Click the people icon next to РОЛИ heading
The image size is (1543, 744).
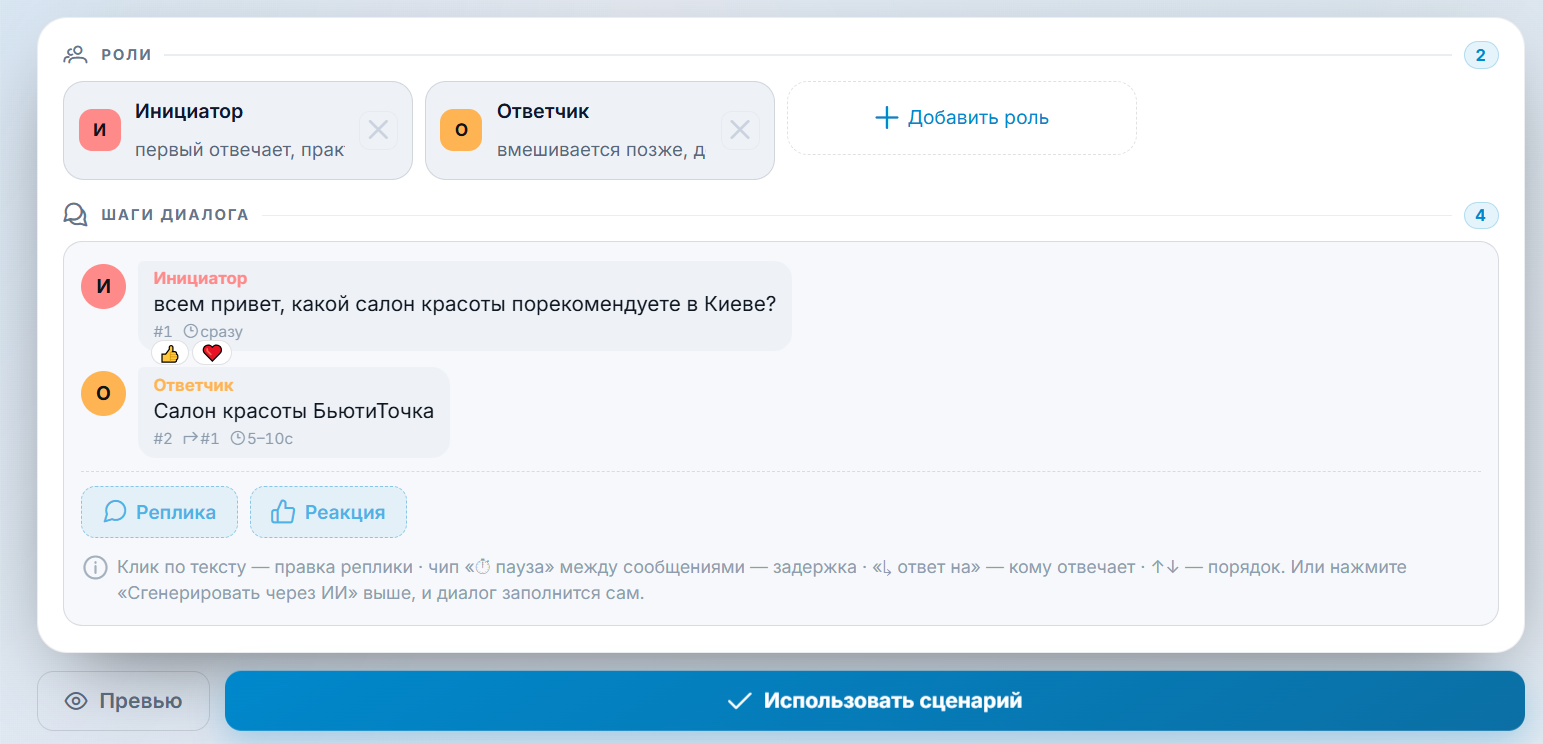76,55
